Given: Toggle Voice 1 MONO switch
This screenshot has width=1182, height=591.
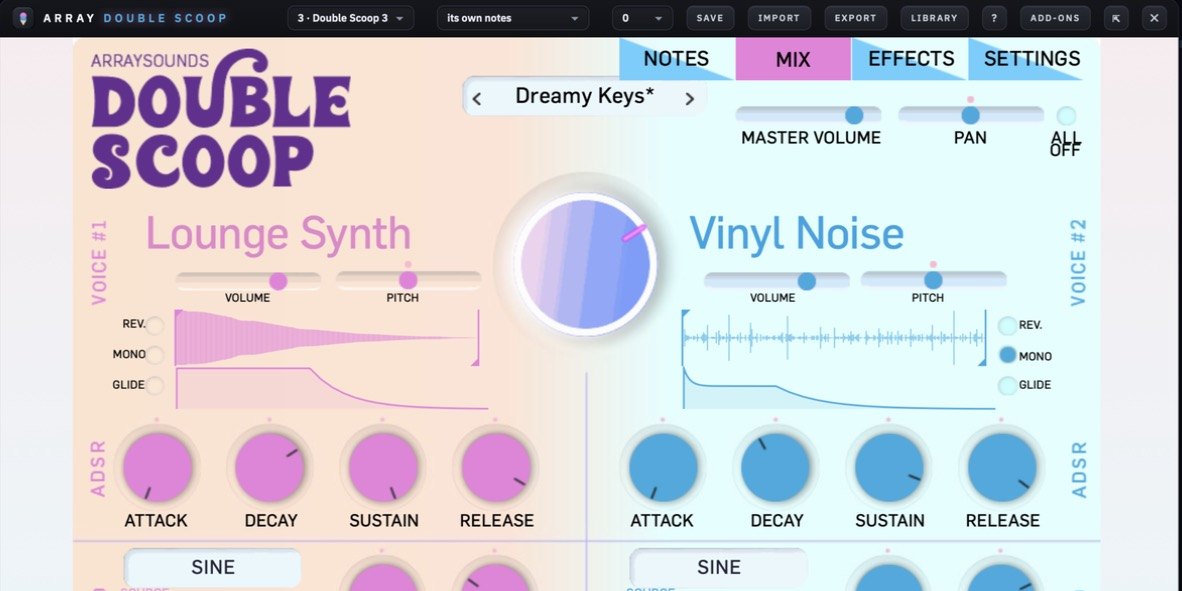Looking at the screenshot, I should pos(155,355).
